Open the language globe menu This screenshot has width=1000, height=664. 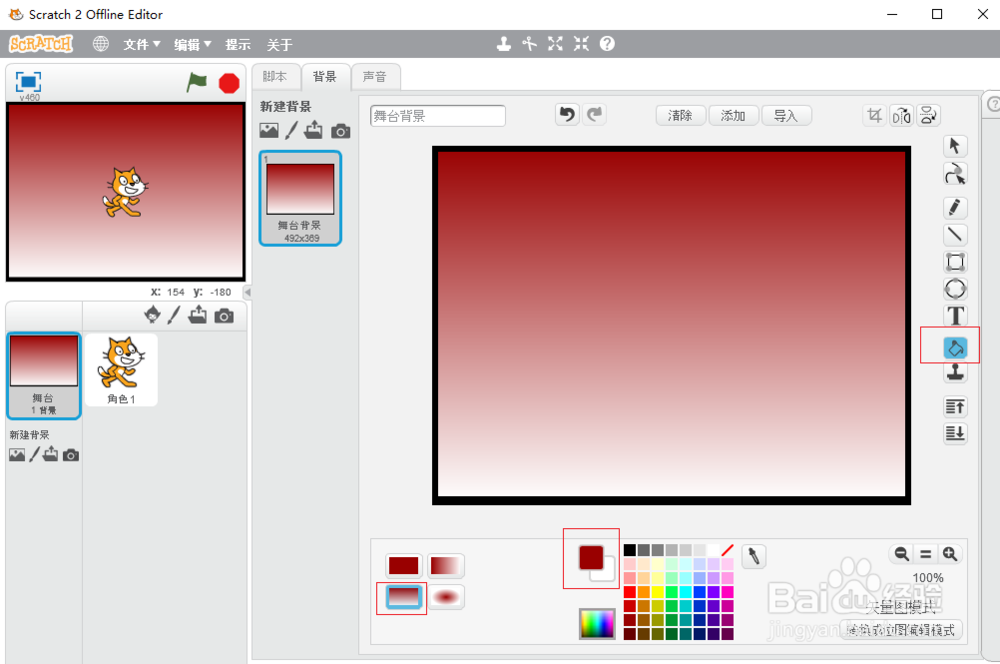(x=101, y=44)
